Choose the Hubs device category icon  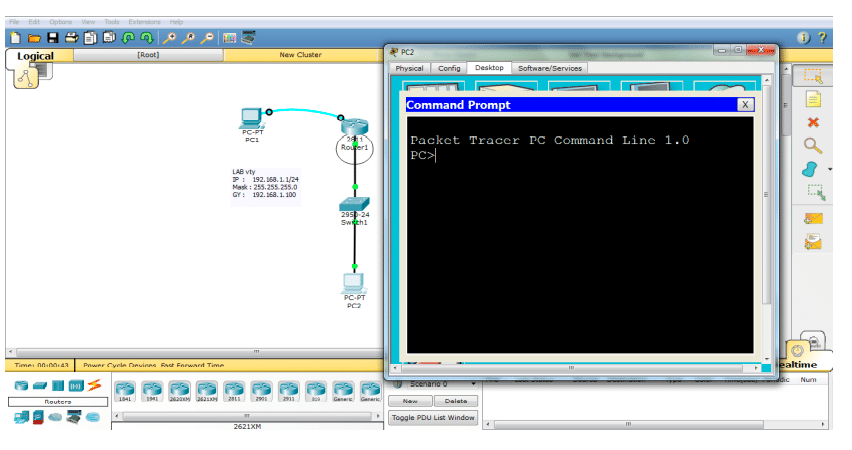pyautogui.click(x=58, y=385)
